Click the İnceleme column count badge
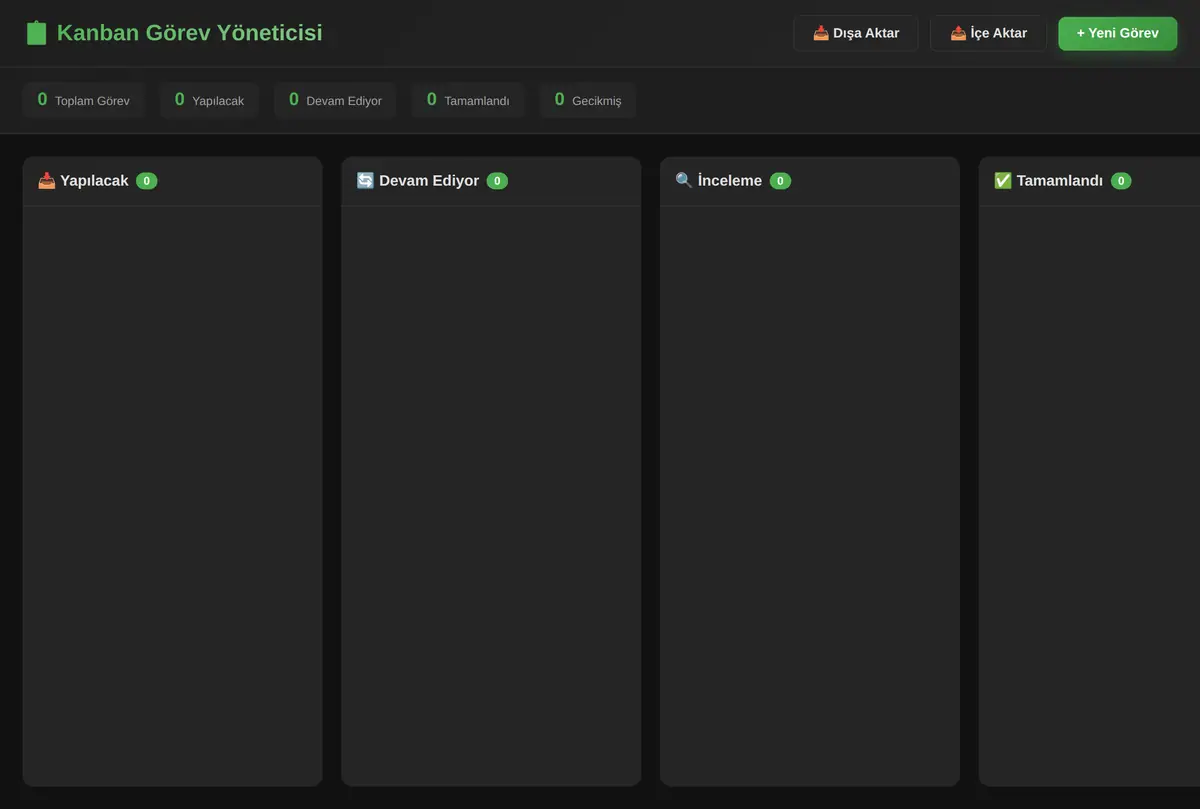 coord(780,181)
